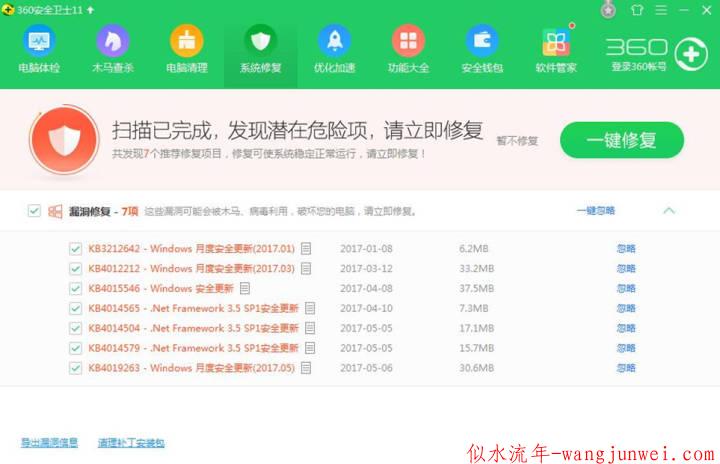Open 软件管家 software manager icon

(556, 42)
